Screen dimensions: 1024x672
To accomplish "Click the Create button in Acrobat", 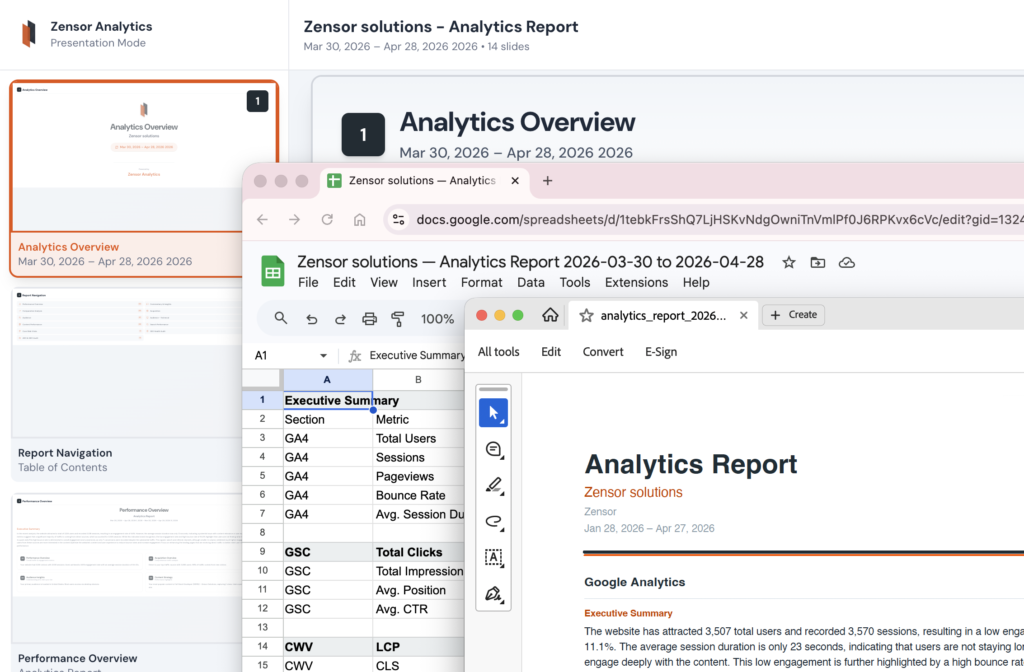I will [793, 314].
